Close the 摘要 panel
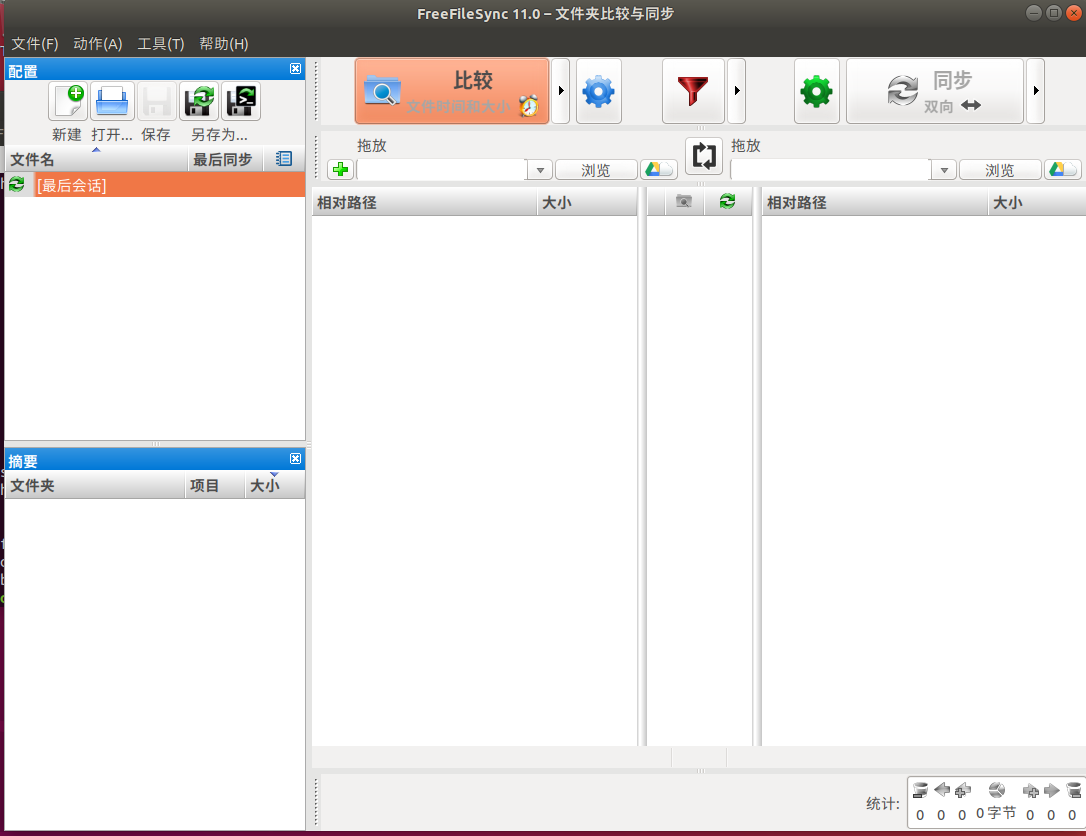 point(295,459)
